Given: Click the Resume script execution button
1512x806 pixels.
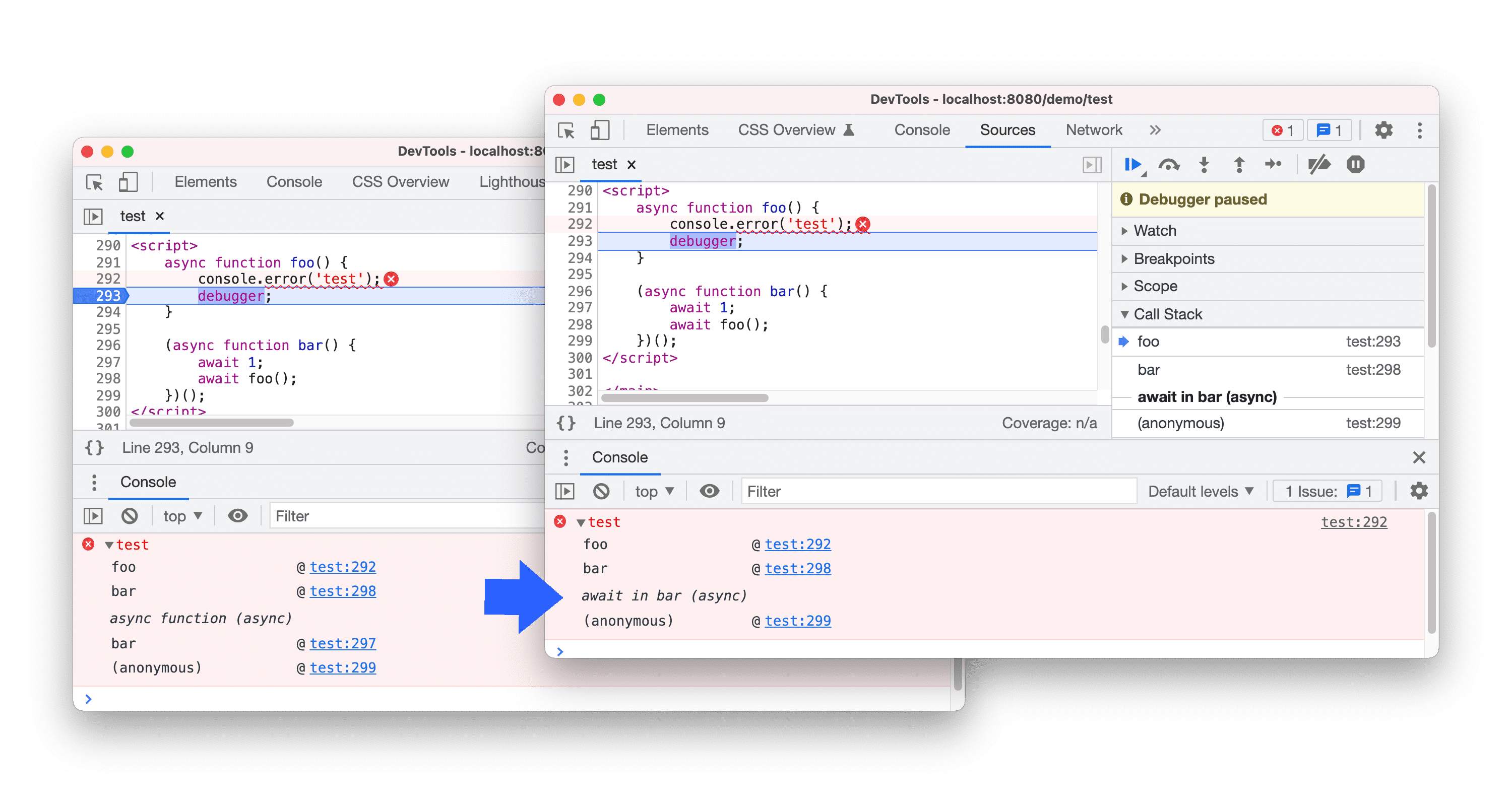Looking at the screenshot, I should tap(1131, 164).
